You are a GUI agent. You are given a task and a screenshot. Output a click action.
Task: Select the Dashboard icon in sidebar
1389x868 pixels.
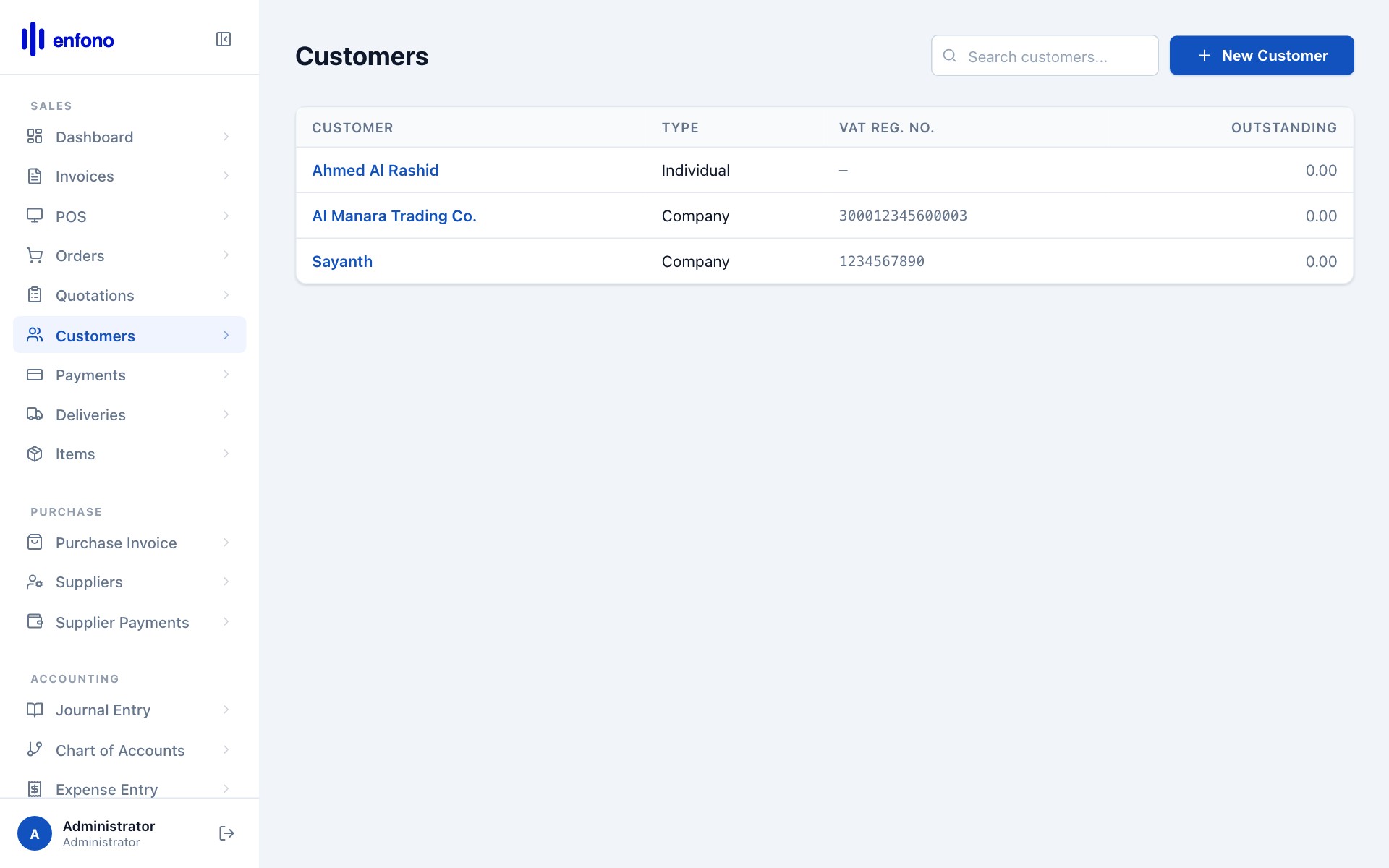pos(35,137)
